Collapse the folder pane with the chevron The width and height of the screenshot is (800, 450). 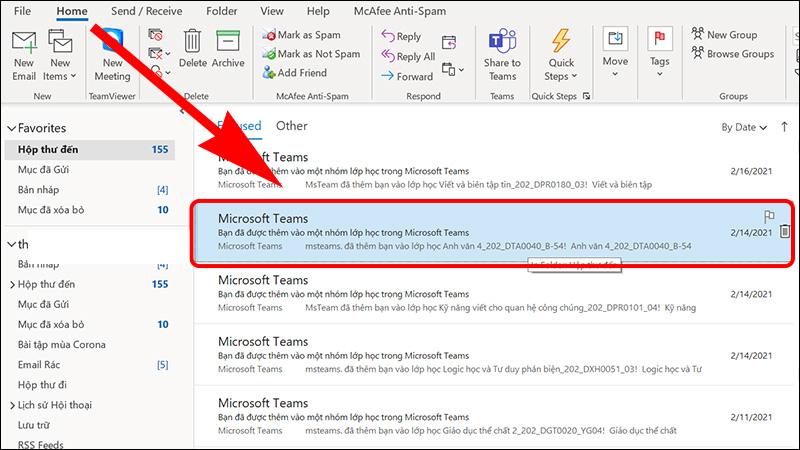click(x=182, y=111)
